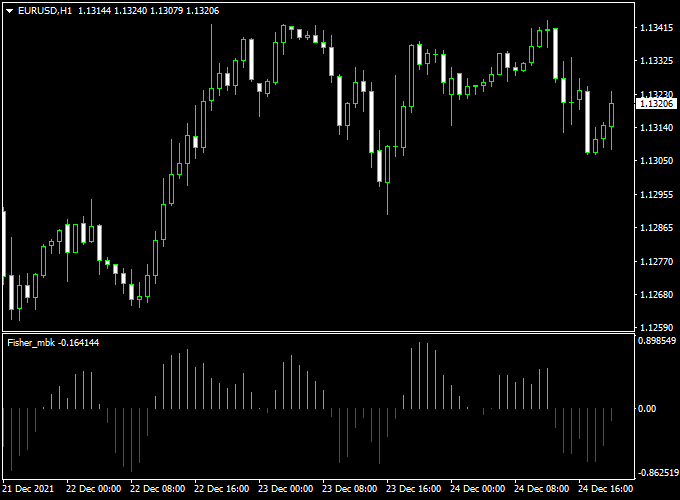Select the OHLC values 1.13144 1.13240 1.13079 1.13206
The width and height of the screenshot is (680, 500).
tap(148, 11)
